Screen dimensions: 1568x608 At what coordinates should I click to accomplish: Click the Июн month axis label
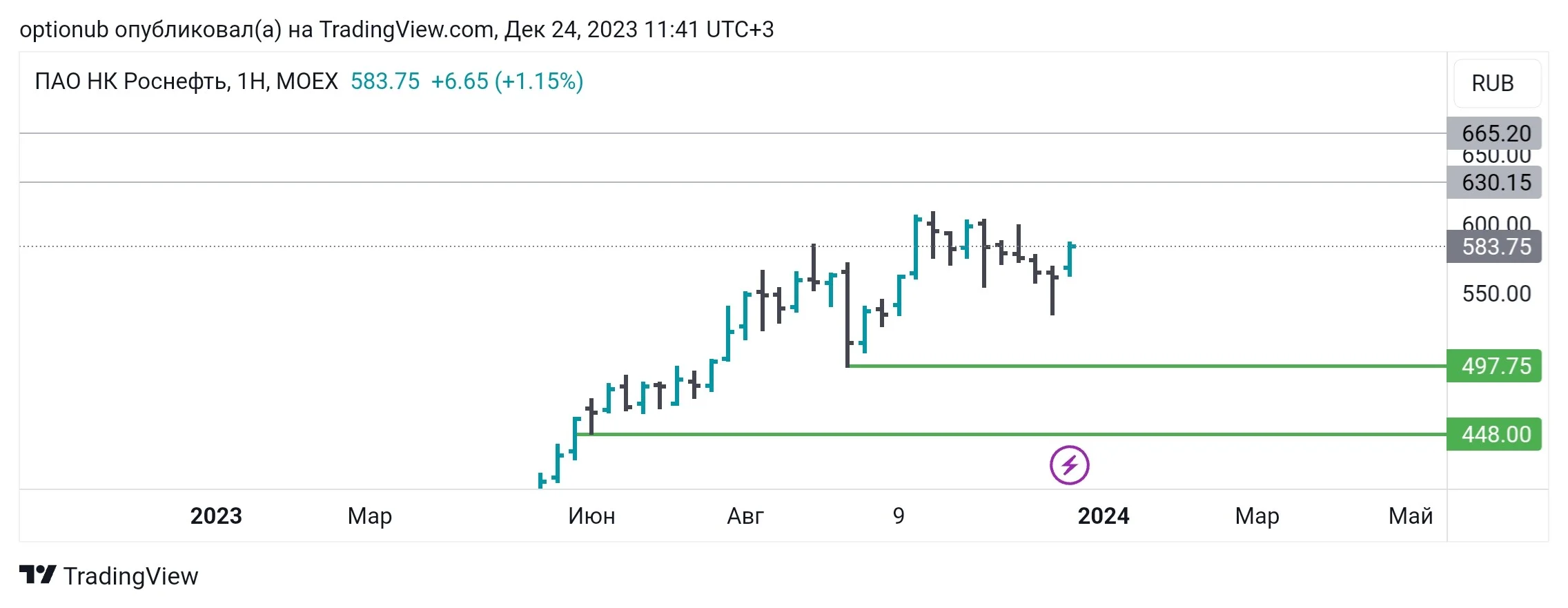591,516
